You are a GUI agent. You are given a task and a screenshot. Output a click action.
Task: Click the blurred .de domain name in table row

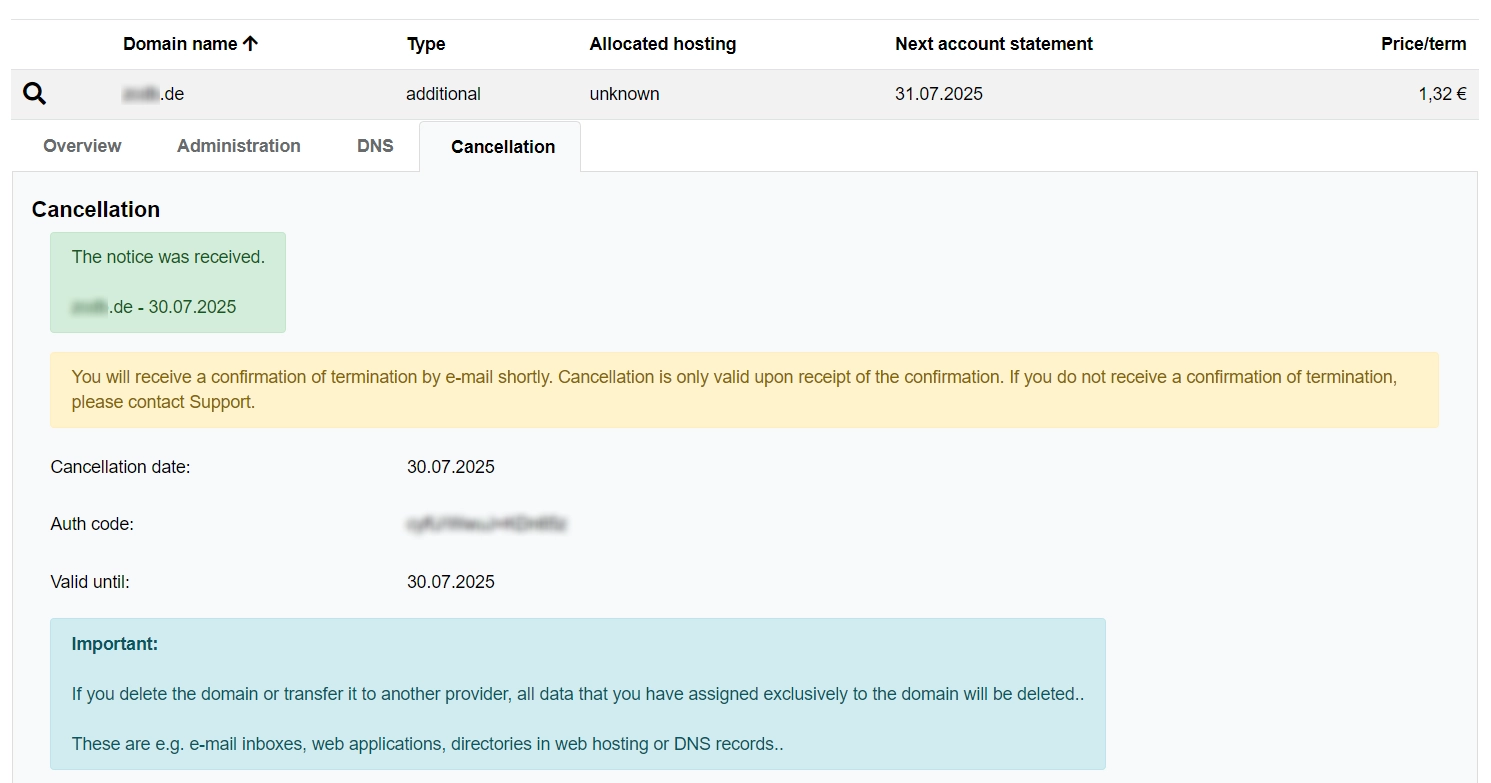pos(153,94)
